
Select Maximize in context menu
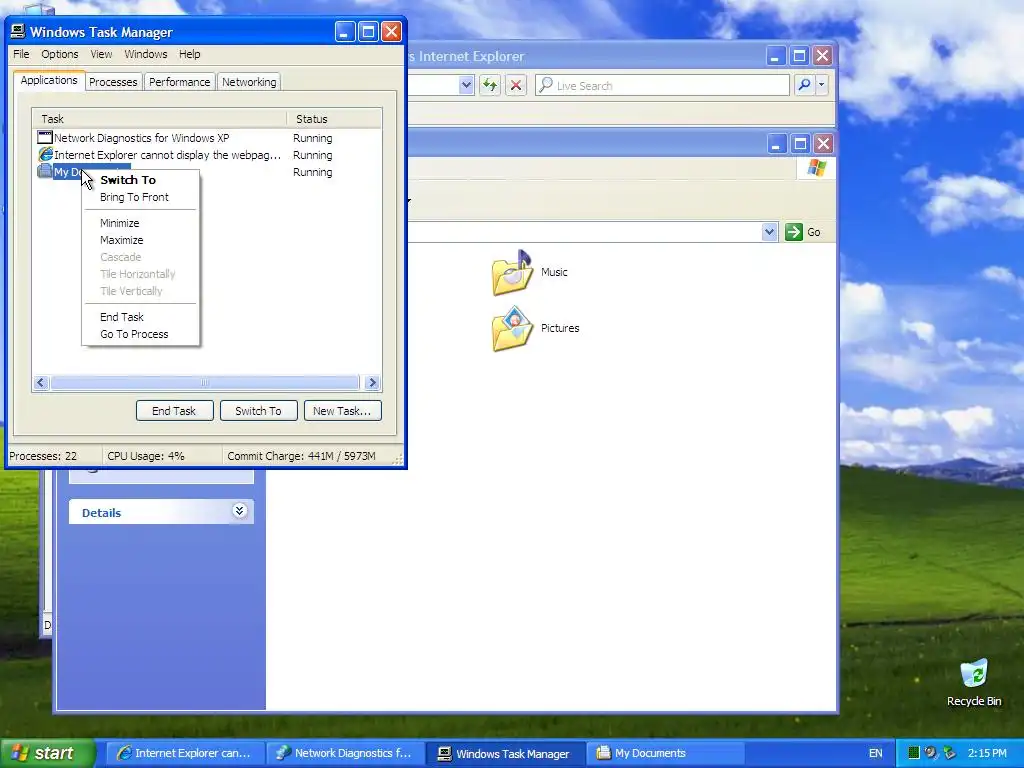point(121,240)
